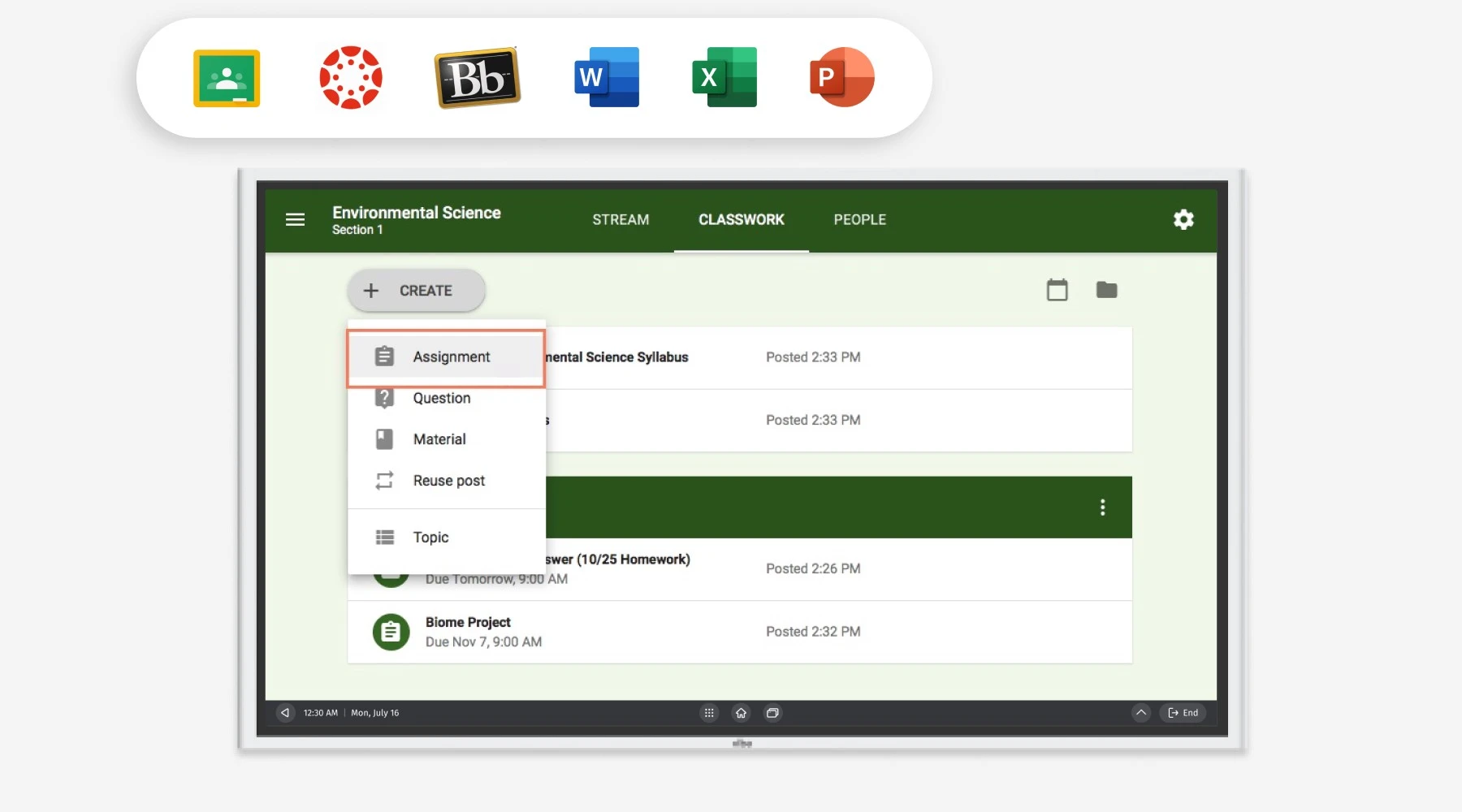Image resolution: width=1462 pixels, height=812 pixels.
Task: Launch the Canvas app icon
Action: pos(351,78)
